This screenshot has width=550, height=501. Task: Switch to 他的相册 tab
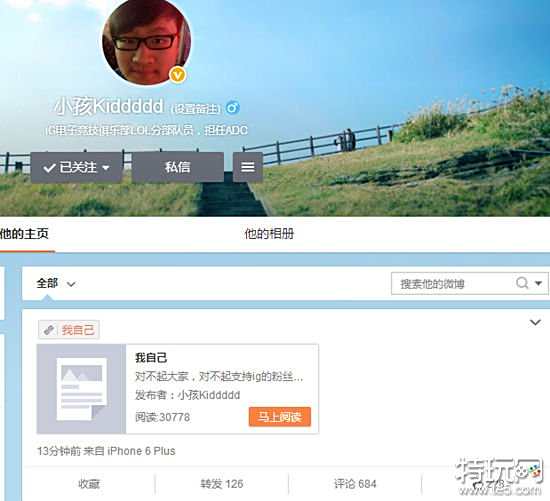(269, 234)
